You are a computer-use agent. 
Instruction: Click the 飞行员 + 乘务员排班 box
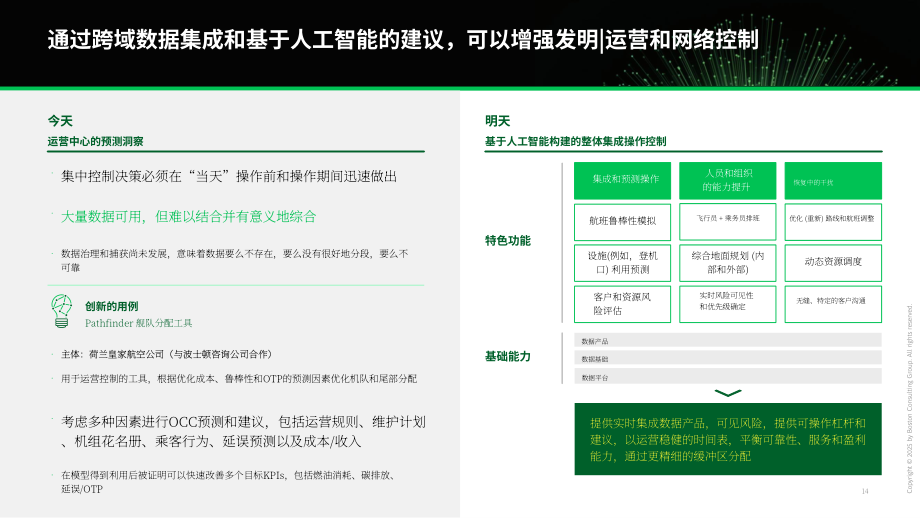point(728,222)
